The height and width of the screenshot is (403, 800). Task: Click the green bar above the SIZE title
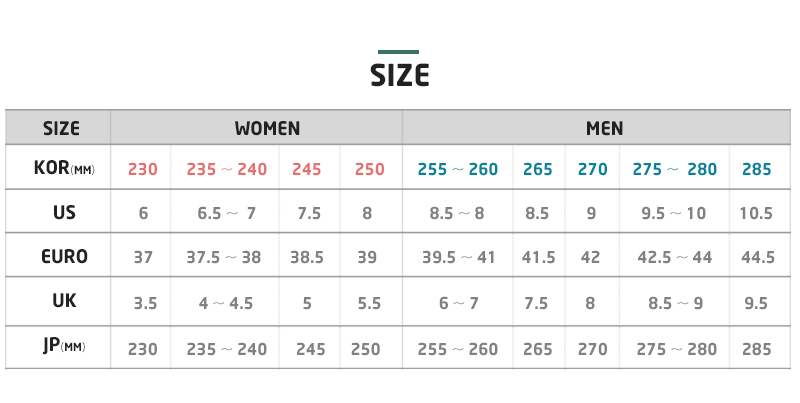(x=398, y=52)
